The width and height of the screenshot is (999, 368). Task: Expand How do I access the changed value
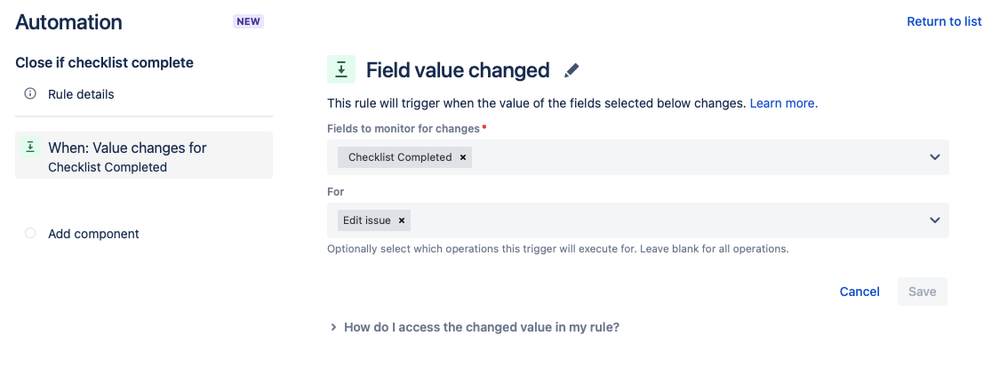coord(475,328)
